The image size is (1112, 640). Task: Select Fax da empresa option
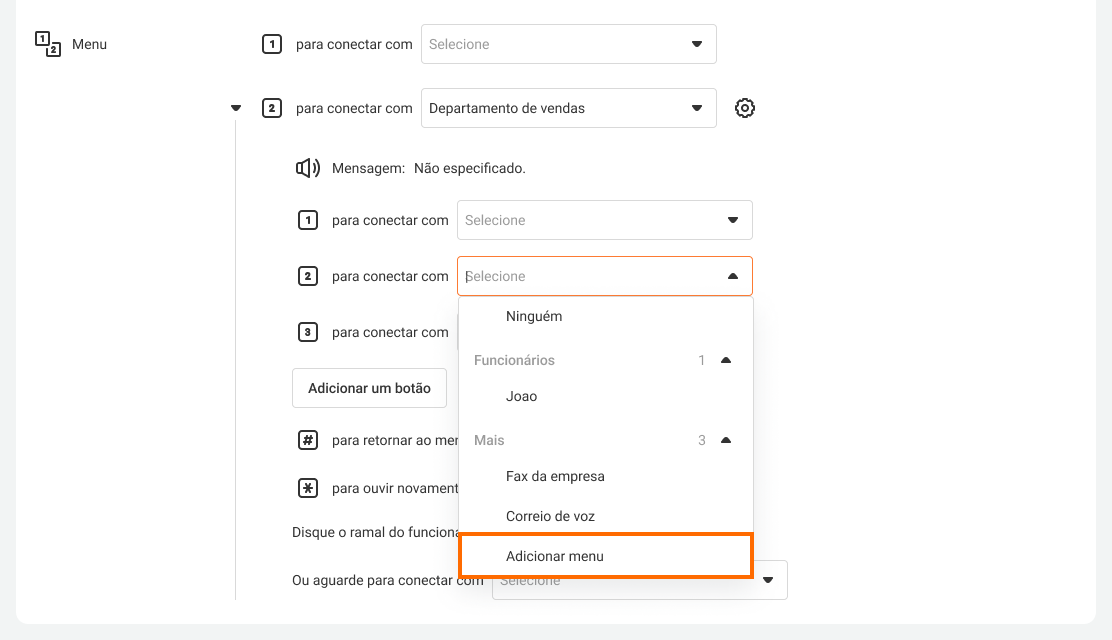click(x=555, y=476)
